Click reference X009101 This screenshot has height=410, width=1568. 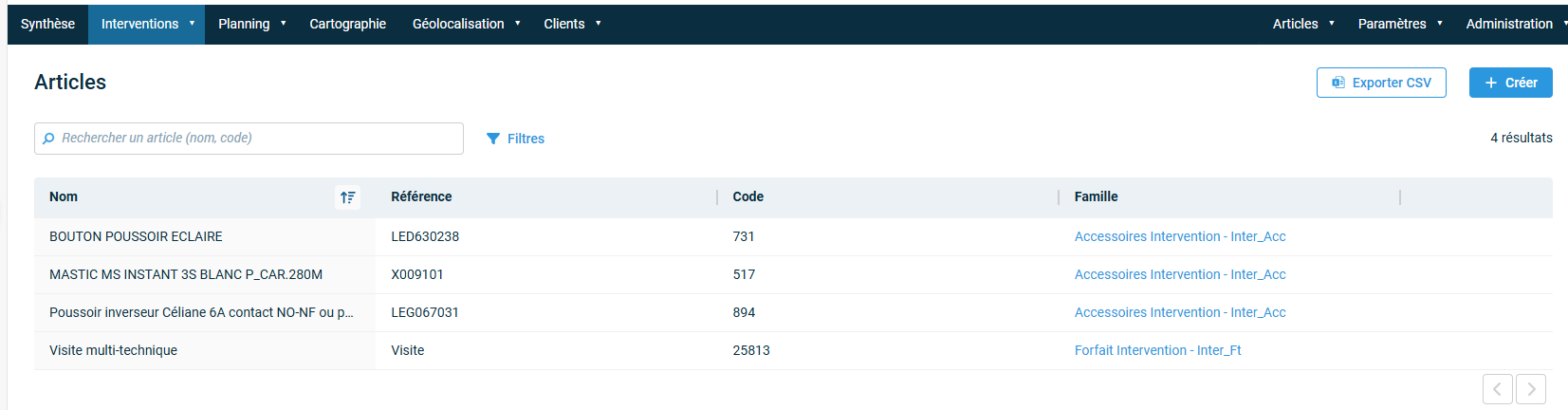pyautogui.click(x=417, y=274)
